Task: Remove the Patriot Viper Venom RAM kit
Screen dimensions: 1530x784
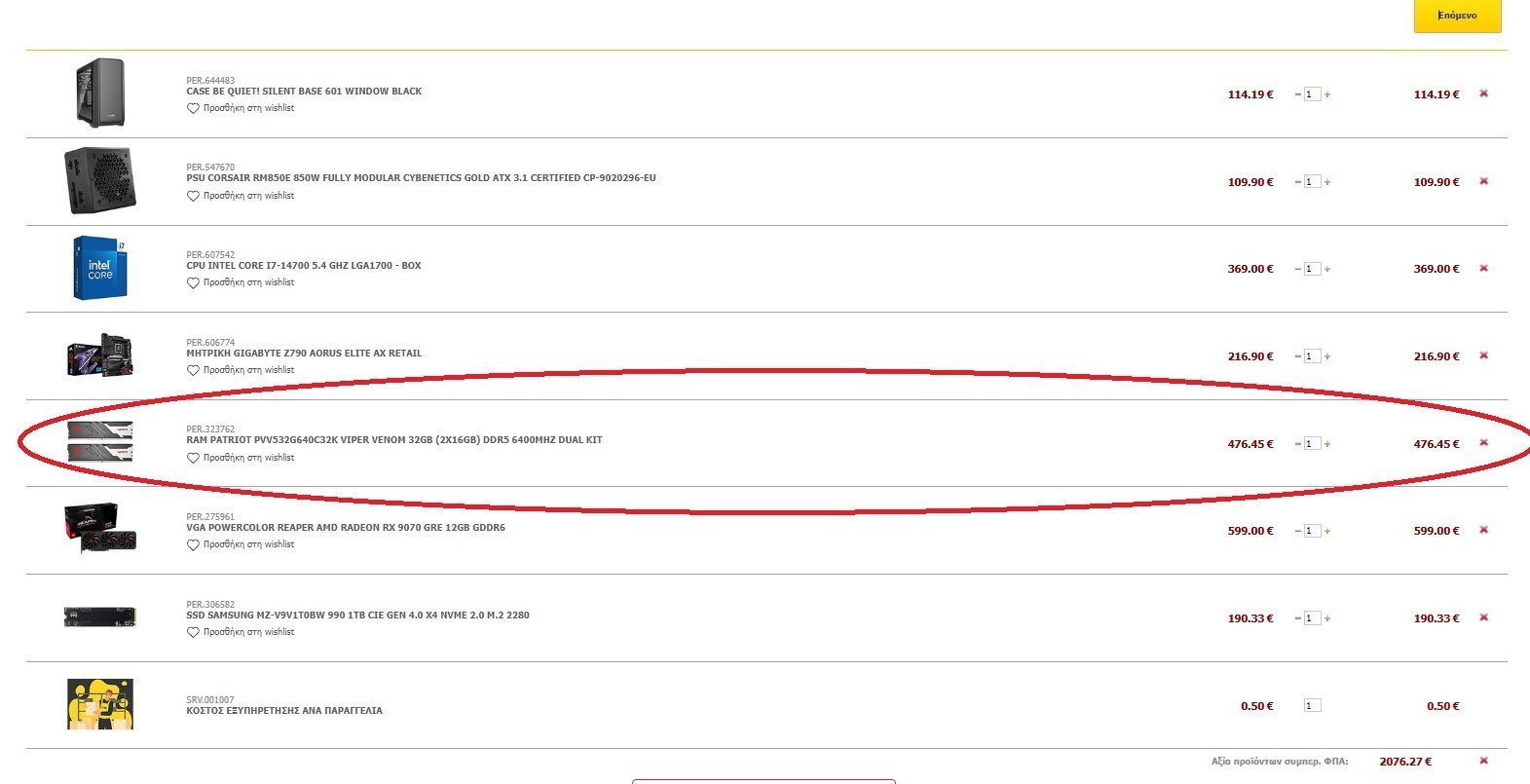Action: pos(1483,442)
